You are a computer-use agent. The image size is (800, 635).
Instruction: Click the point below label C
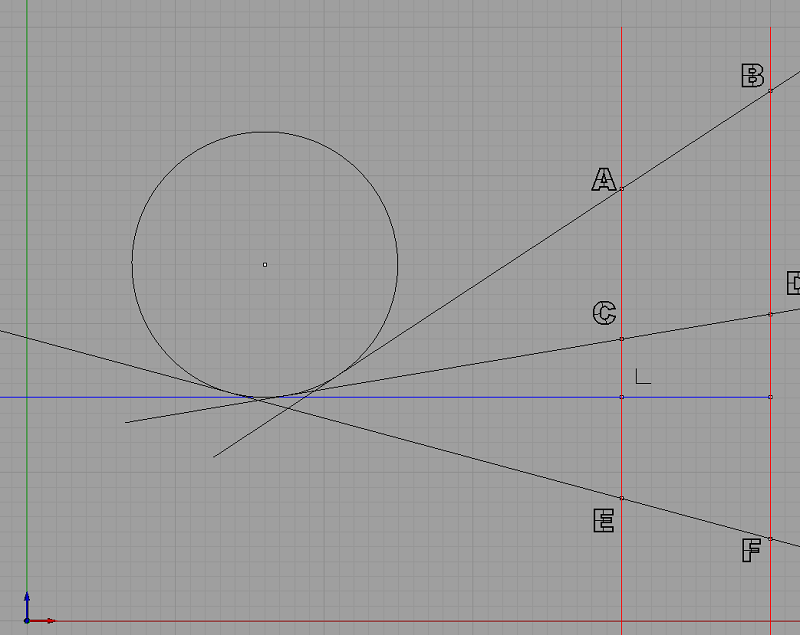(x=621, y=339)
